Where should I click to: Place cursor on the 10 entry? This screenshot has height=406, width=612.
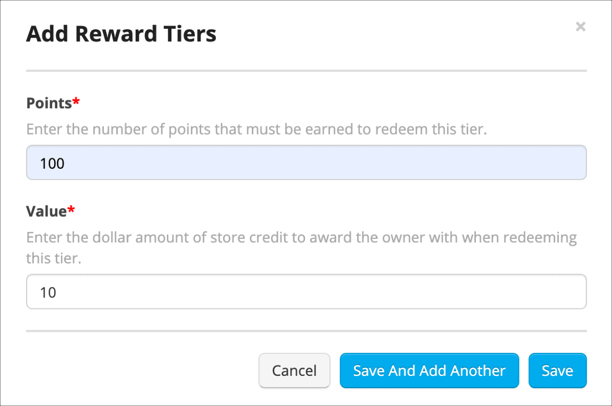click(x=48, y=292)
